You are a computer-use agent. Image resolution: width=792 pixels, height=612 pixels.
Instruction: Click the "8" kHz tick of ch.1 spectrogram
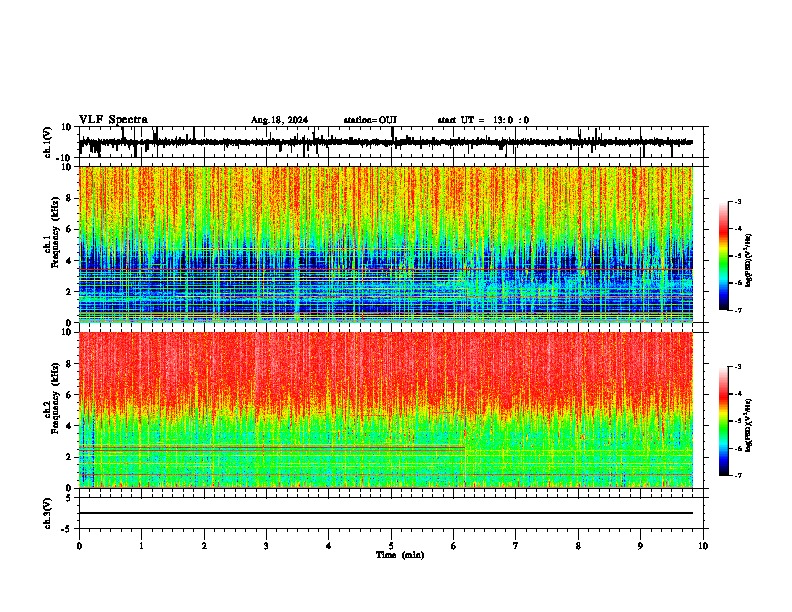(x=69, y=198)
